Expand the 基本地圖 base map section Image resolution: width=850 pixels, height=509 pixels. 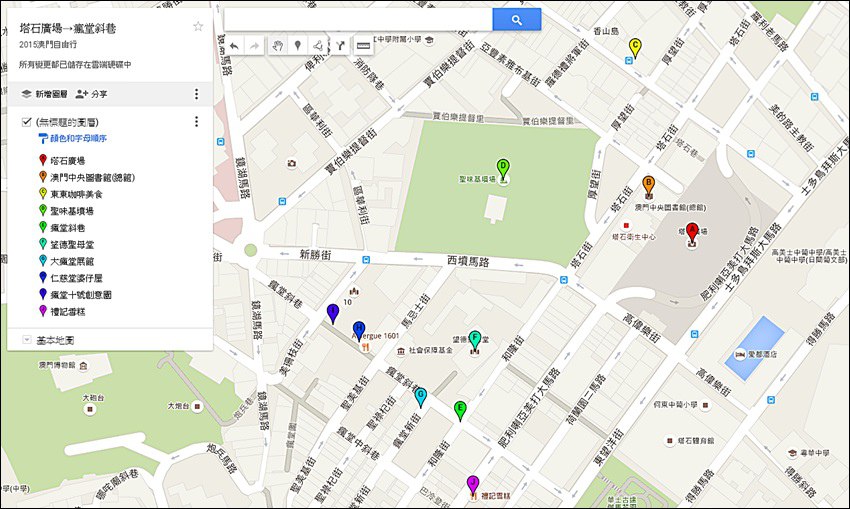pyautogui.click(x=27, y=340)
